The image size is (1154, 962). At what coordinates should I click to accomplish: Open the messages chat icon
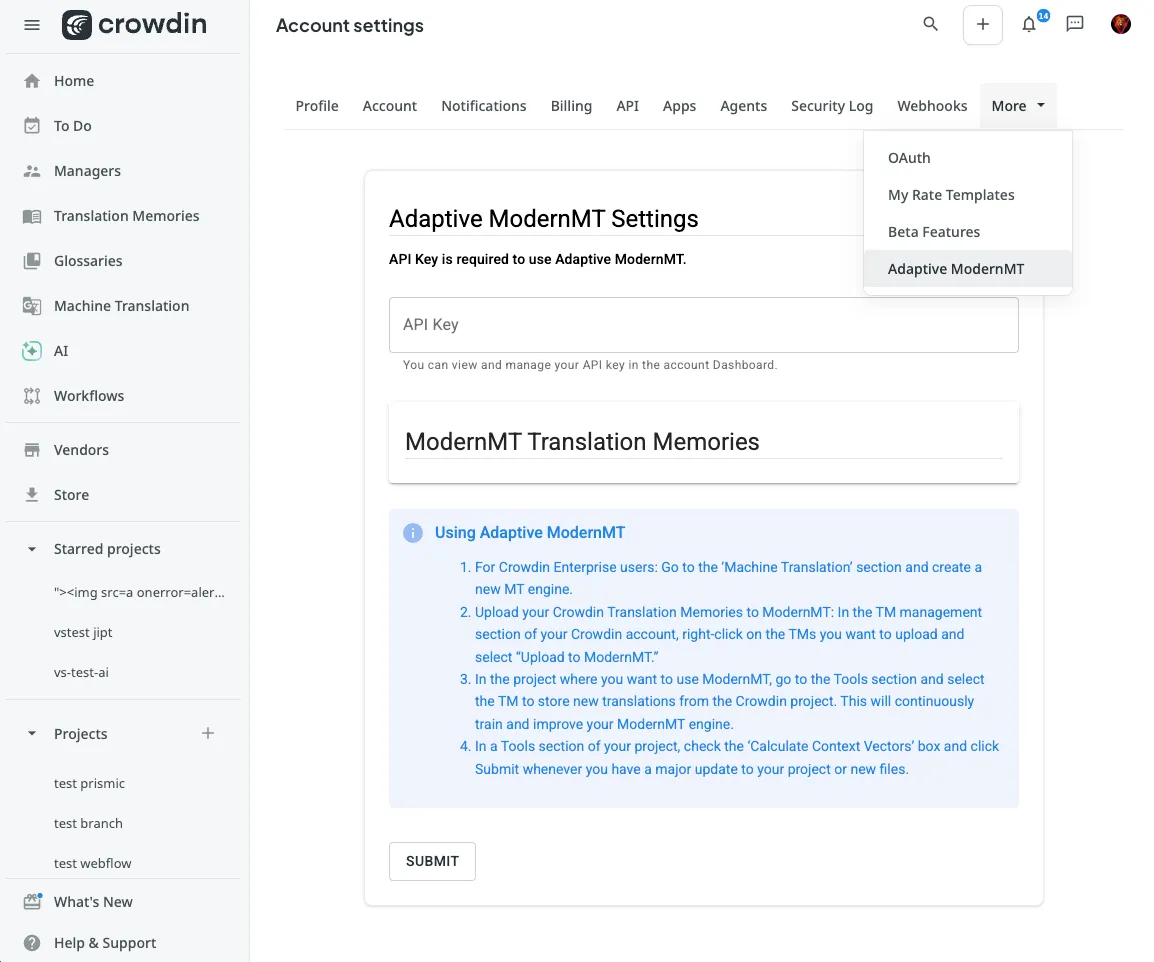(x=1074, y=24)
